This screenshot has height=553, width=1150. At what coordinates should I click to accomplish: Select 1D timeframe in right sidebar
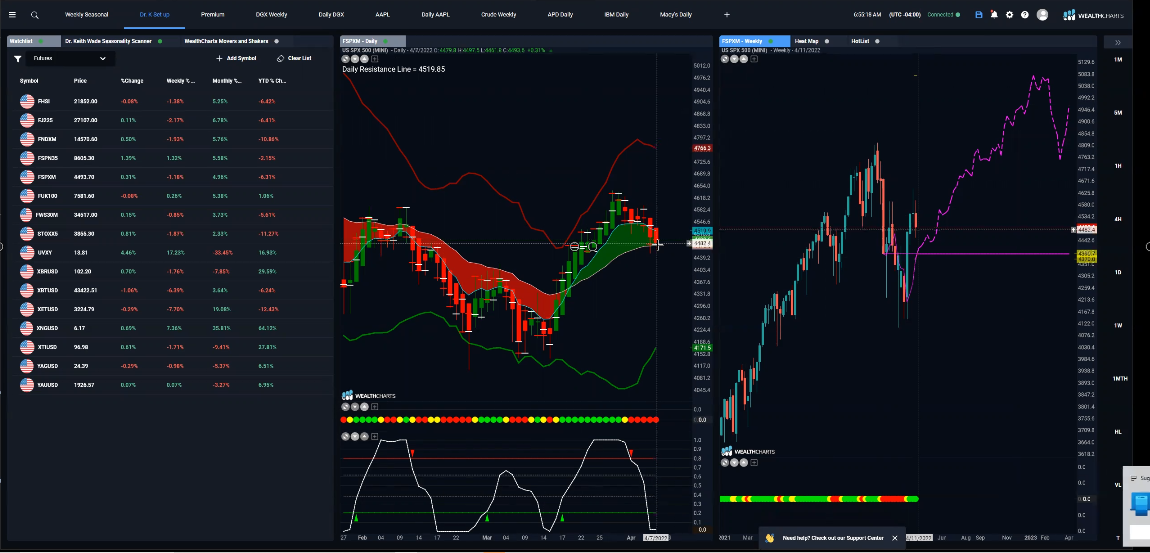pos(1118,272)
